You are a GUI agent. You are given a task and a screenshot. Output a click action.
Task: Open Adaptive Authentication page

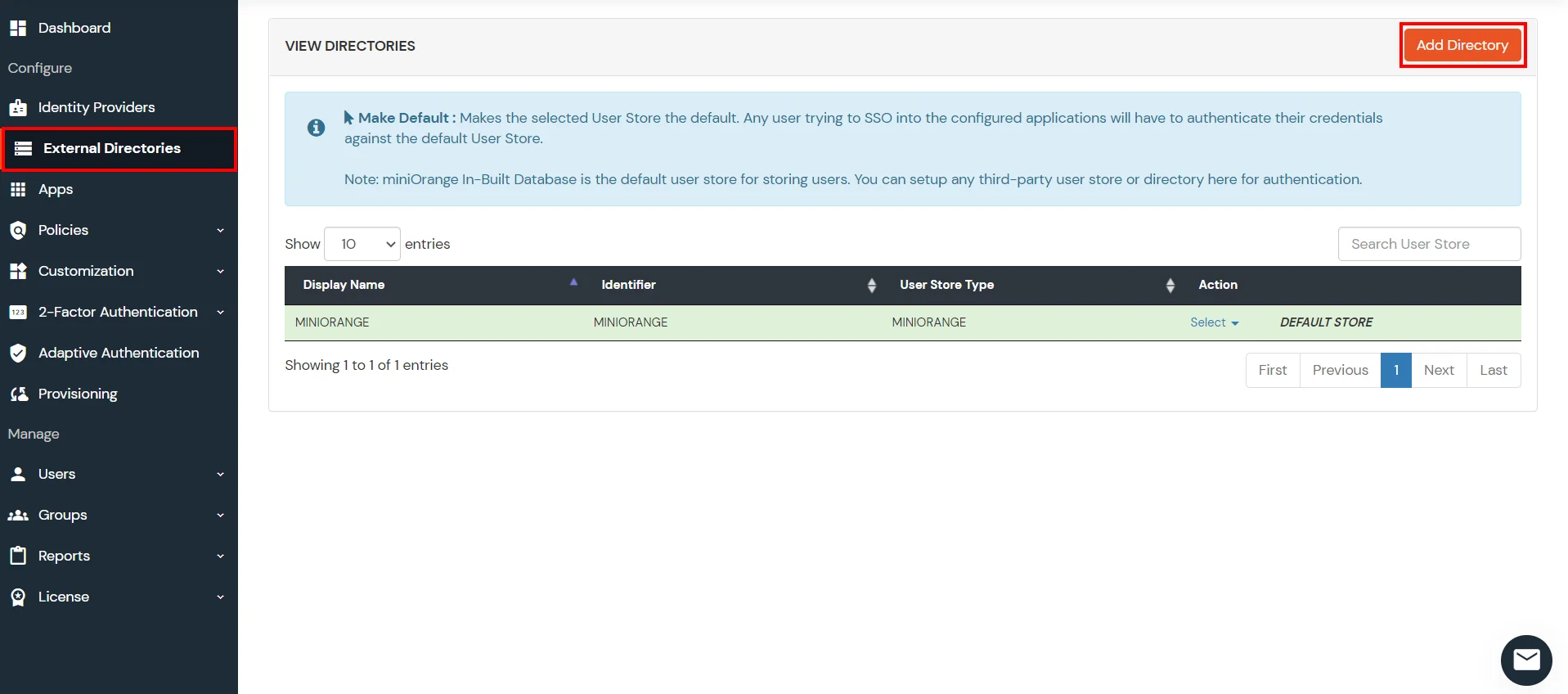pos(119,353)
